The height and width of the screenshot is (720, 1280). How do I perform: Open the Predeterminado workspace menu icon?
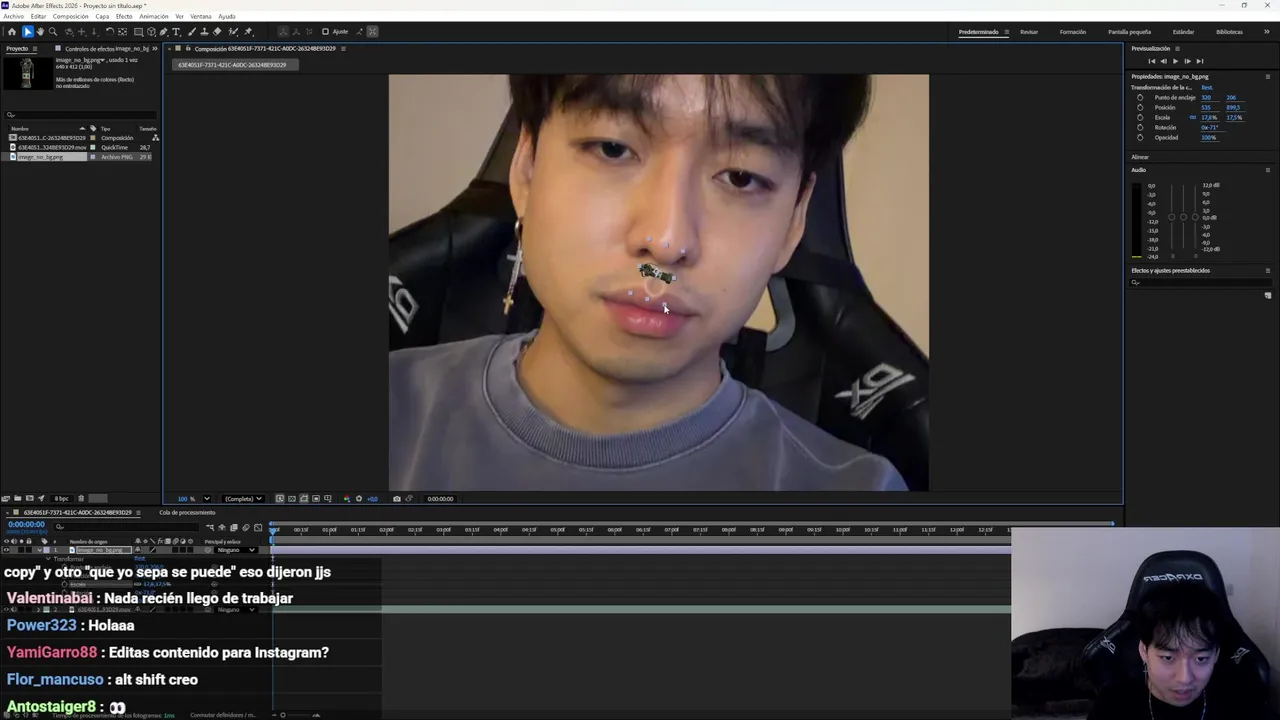(x=1006, y=32)
